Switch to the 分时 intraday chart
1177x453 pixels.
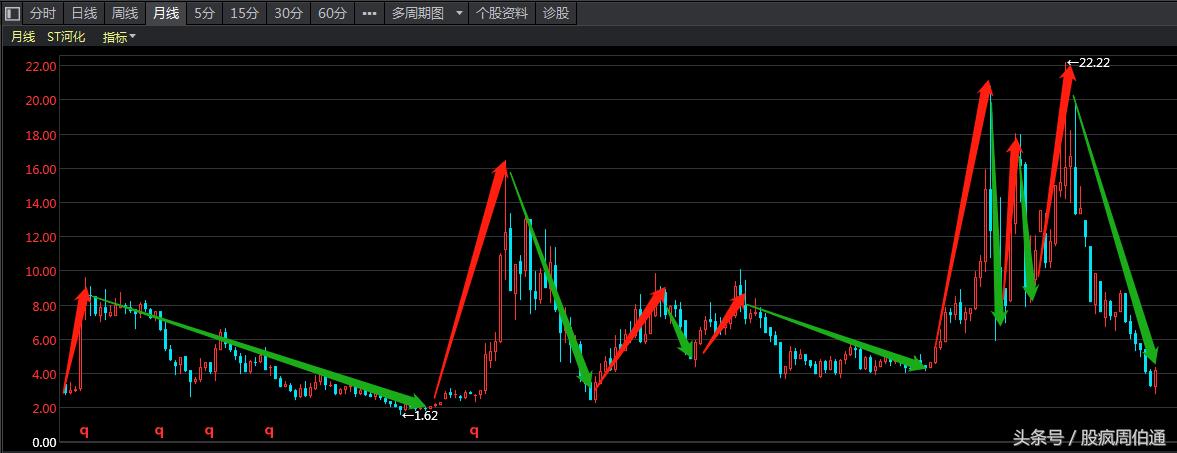[42, 13]
